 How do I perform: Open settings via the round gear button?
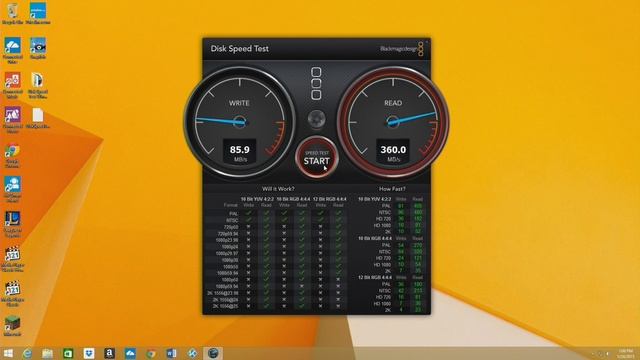[x=316, y=120]
